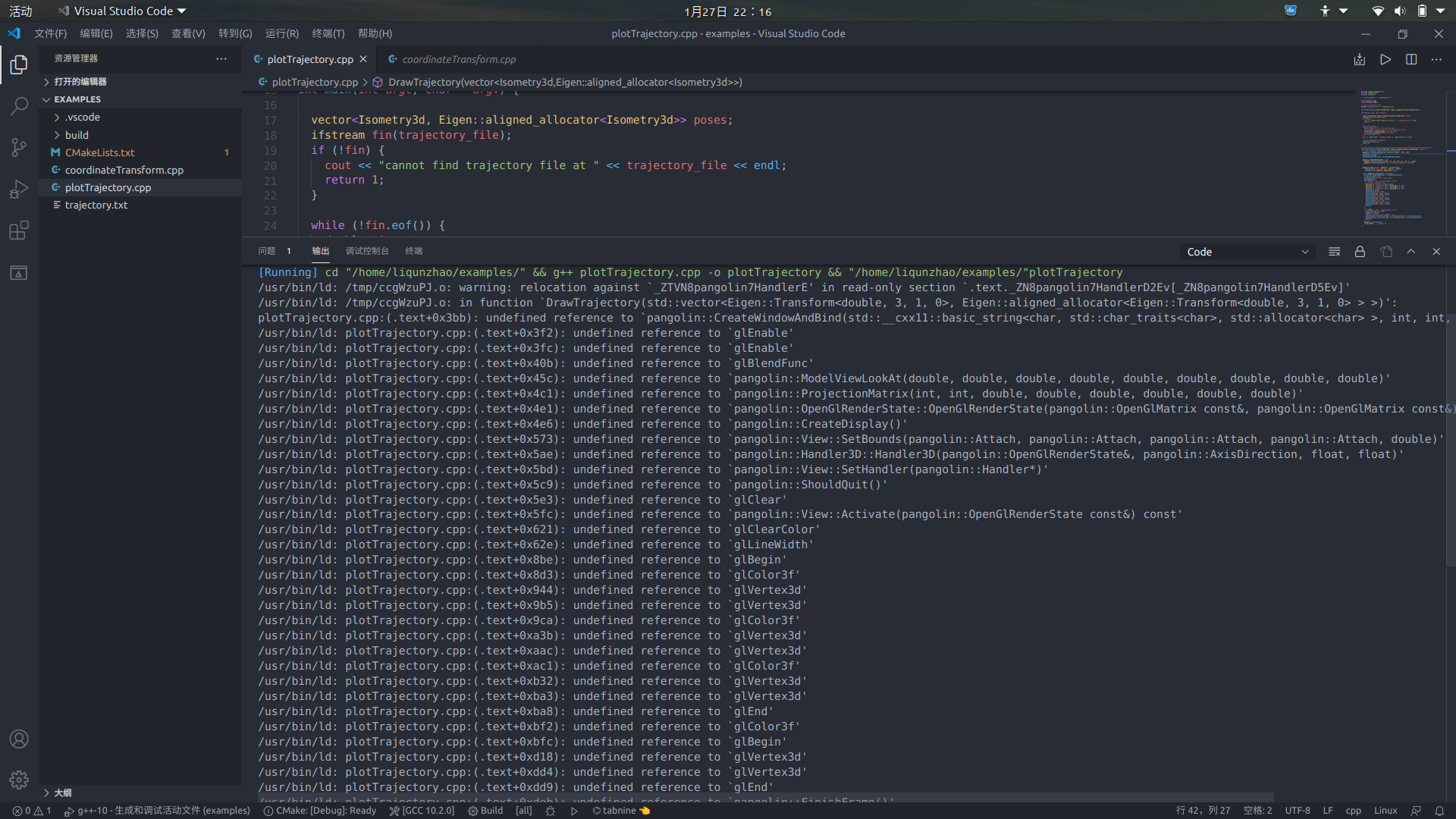Close the bottom output panel
The height and width of the screenshot is (819, 1456).
[x=1436, y=252]
